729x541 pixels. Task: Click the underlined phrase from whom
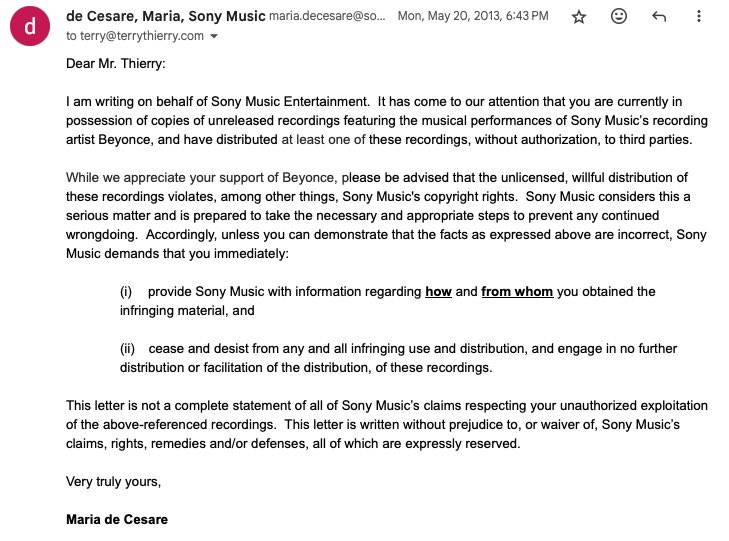tap(517, 292)
